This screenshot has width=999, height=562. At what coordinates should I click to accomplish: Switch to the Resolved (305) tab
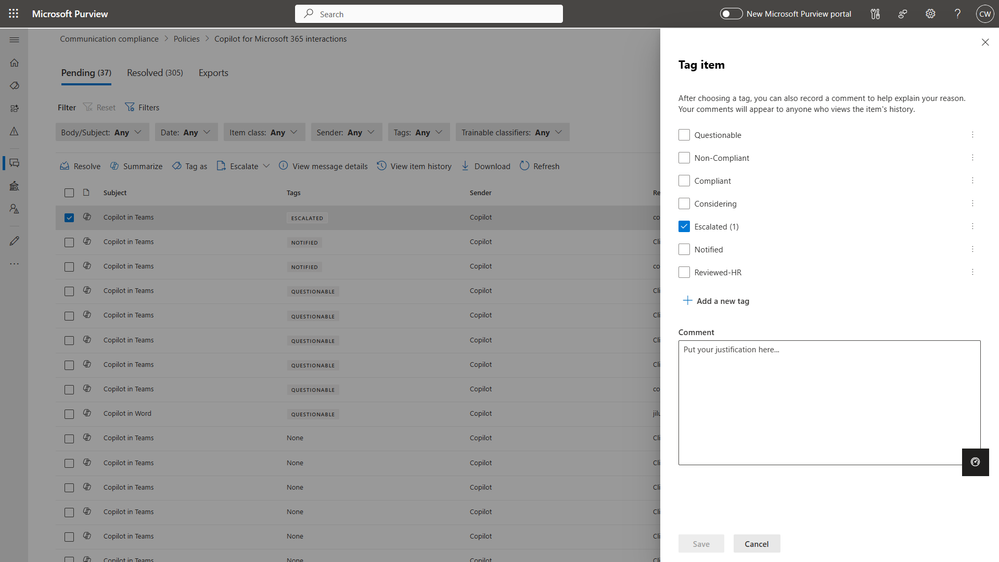(x=155, y=73)
